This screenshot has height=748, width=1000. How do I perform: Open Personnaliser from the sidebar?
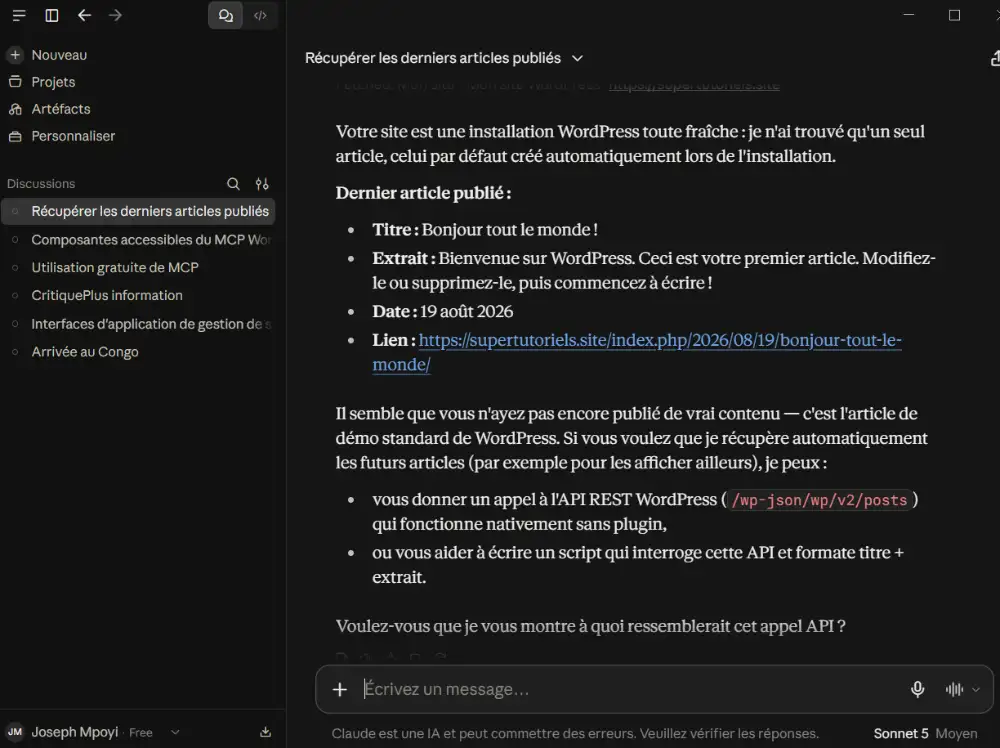73,136
